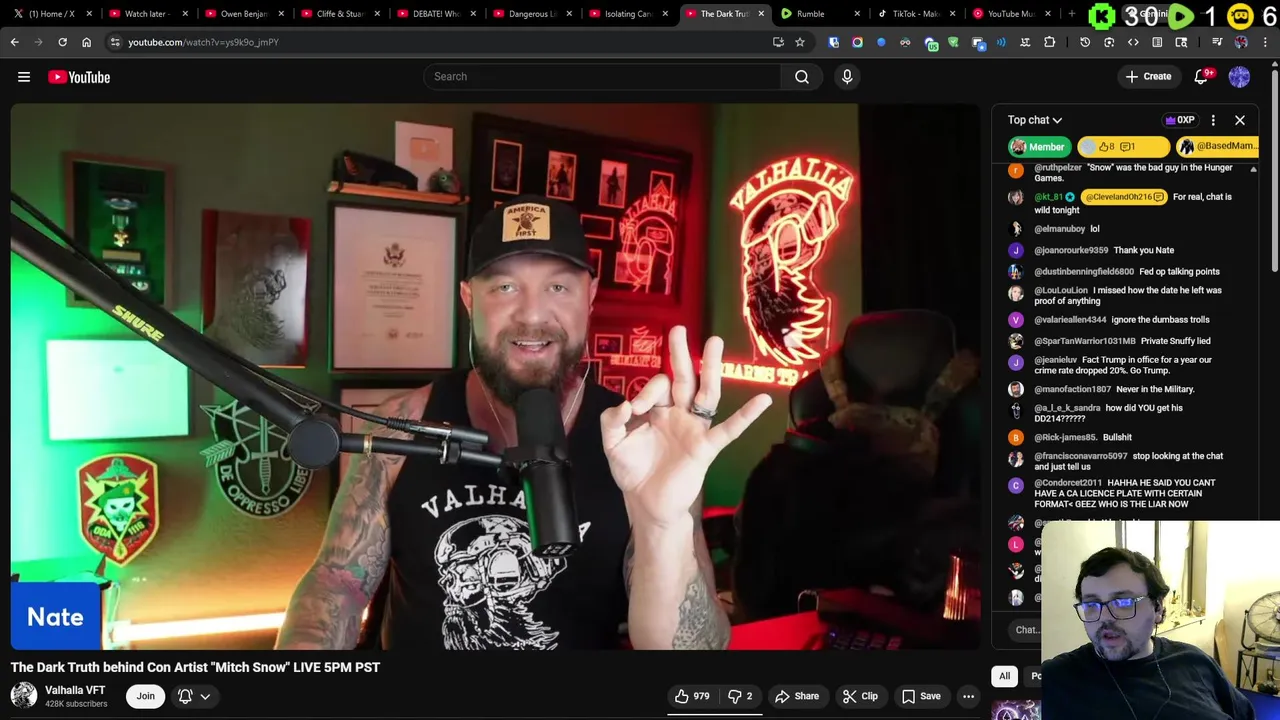Select the All filter chip
This screenshot has height=720, width=1280.
(x=1005, y=676)
